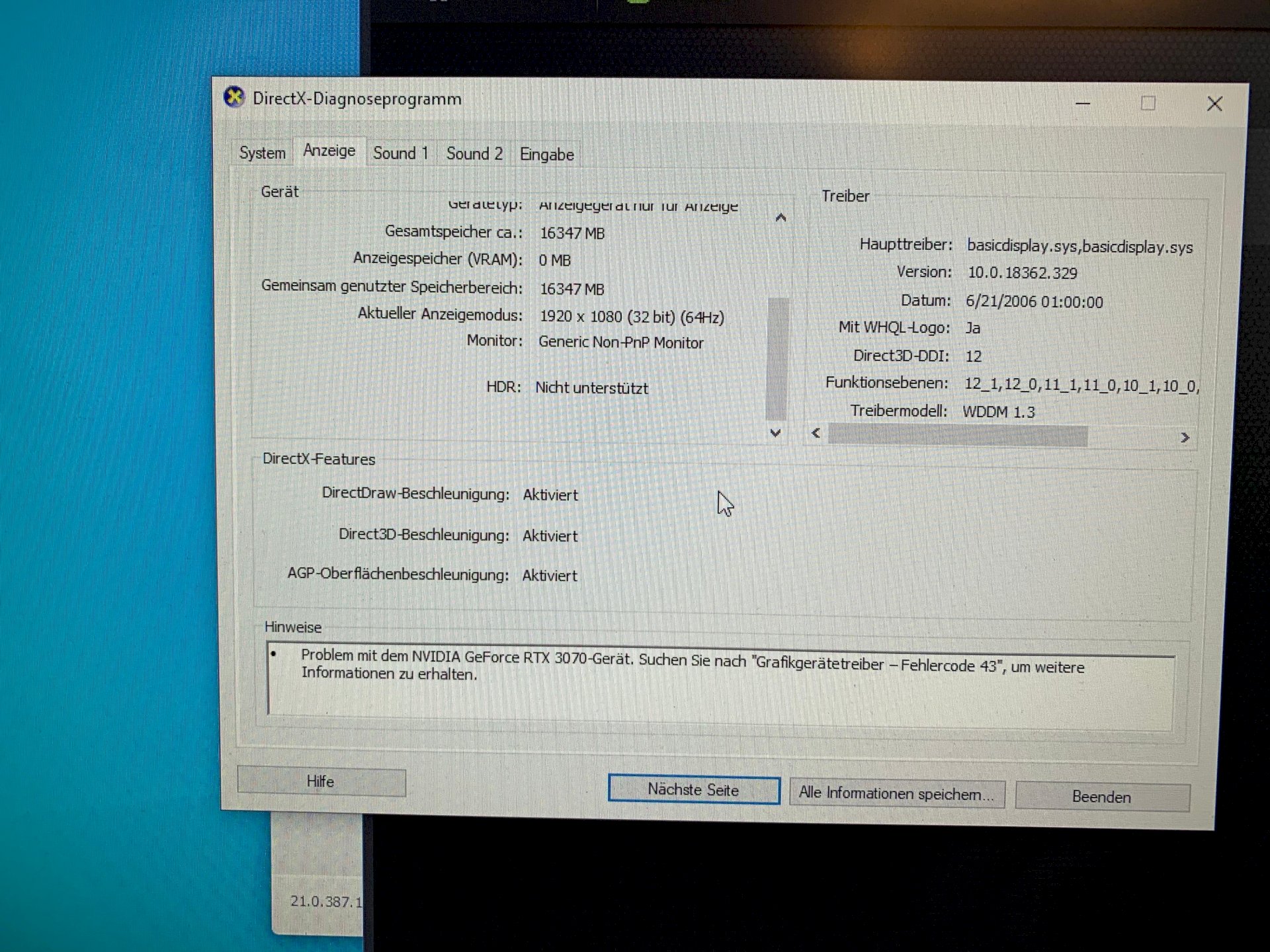Click the DirectX icon in the title bar
The image size is (1270, 952).
pyautogui.click(x=233, y=97)
